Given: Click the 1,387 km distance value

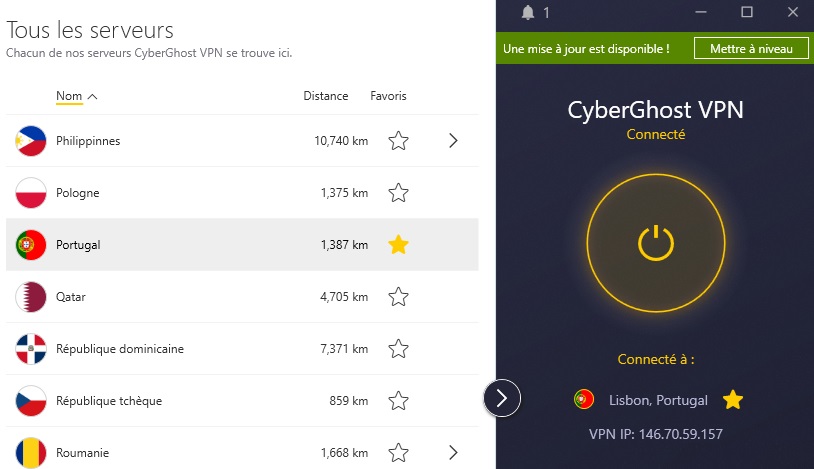Looking at the screenshot, I should tap(344, 245).
